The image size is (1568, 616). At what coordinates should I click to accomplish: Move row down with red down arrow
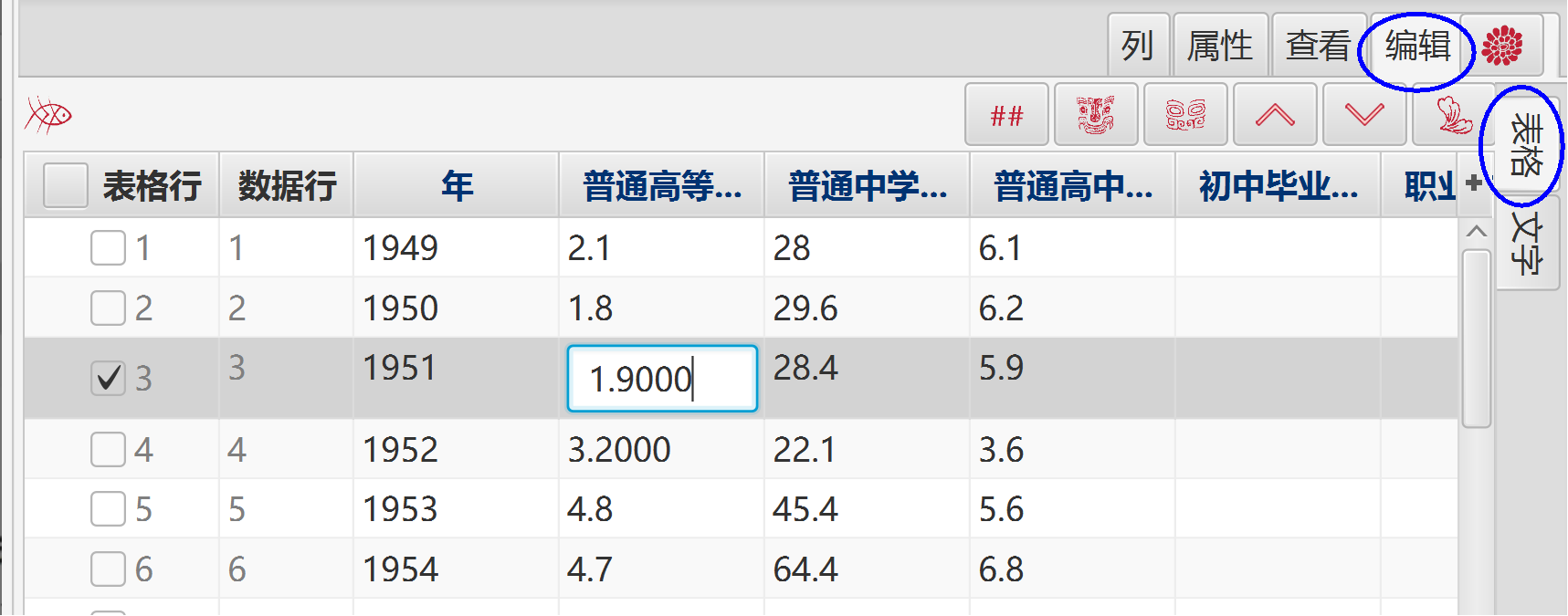coord(1364,115)
